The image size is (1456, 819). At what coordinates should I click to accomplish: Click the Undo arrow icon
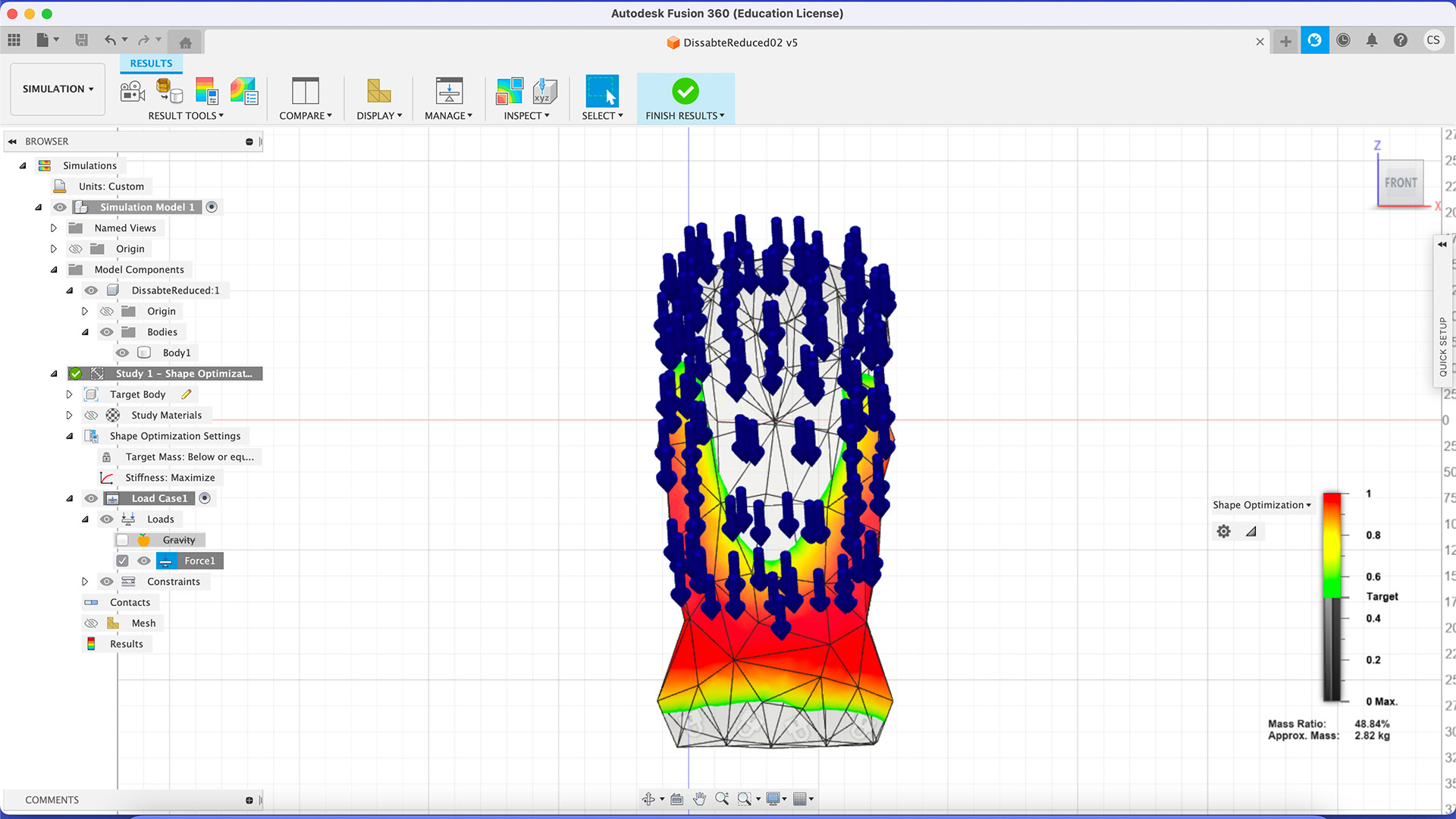pyautogui.click(x=111, y=40)
